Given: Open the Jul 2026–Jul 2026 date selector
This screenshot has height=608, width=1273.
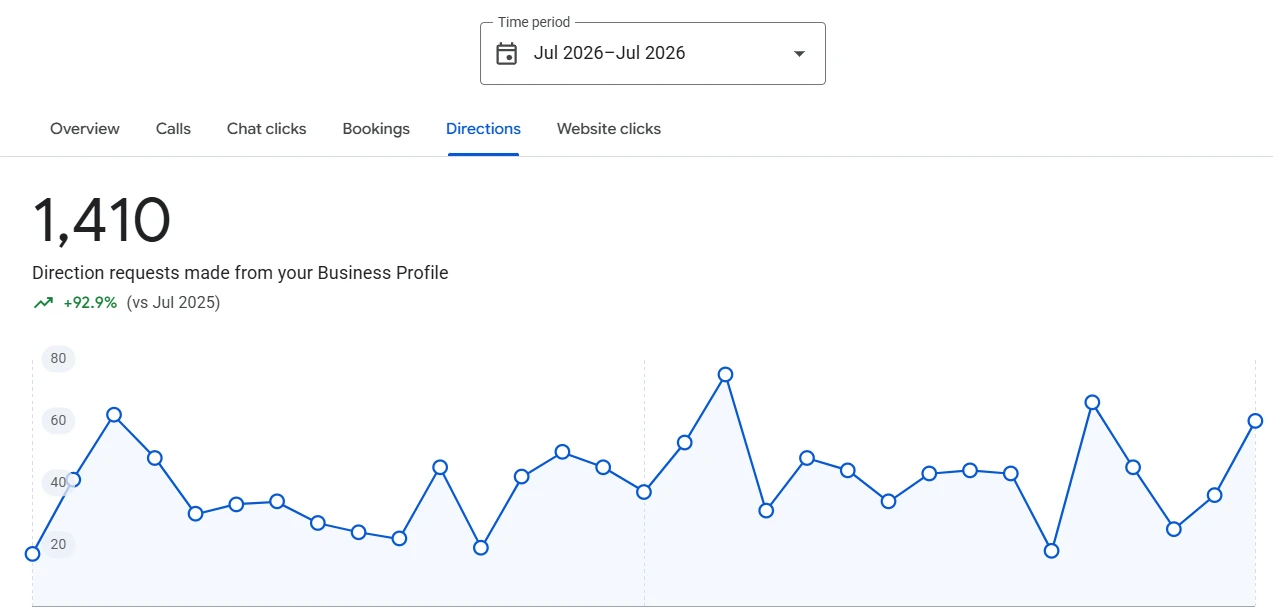Looking at the screenshot, I should tap(652, 53).
